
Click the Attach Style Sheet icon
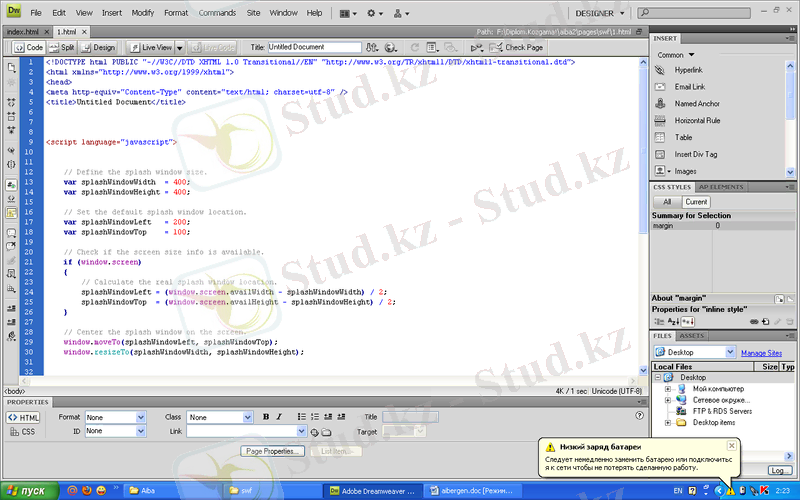(754, 321)
